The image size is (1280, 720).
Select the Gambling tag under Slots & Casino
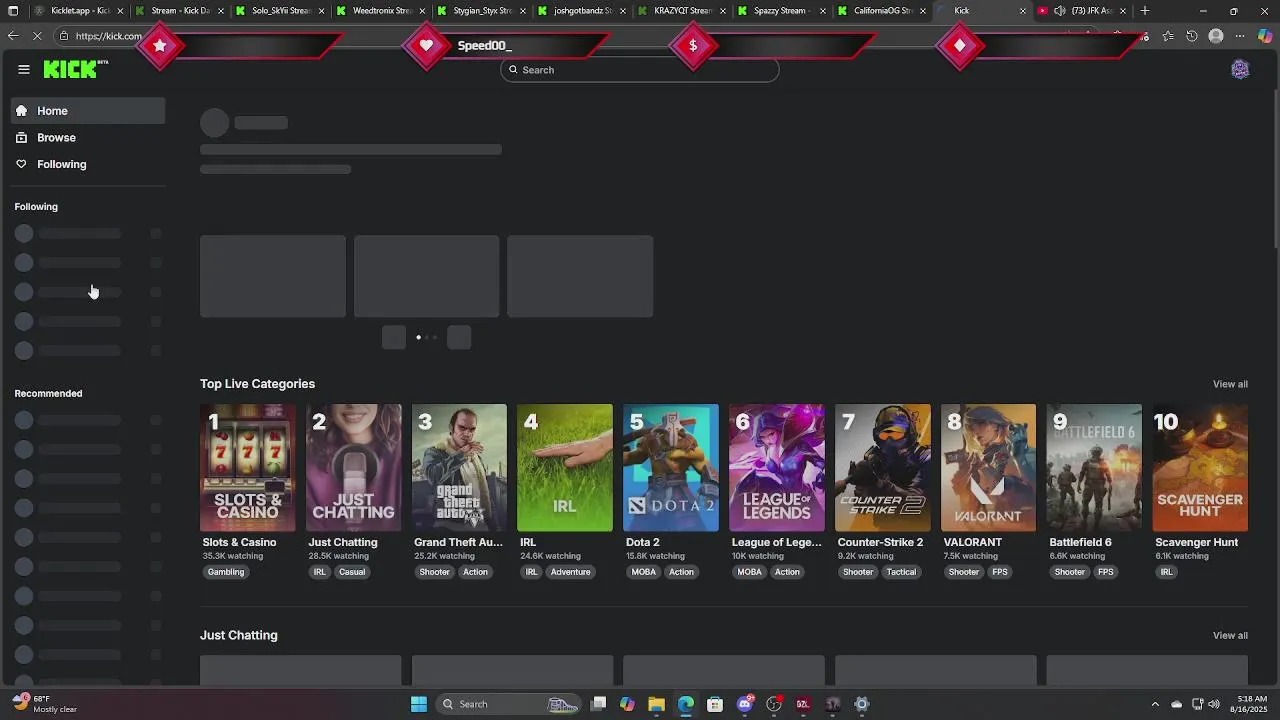226,572
